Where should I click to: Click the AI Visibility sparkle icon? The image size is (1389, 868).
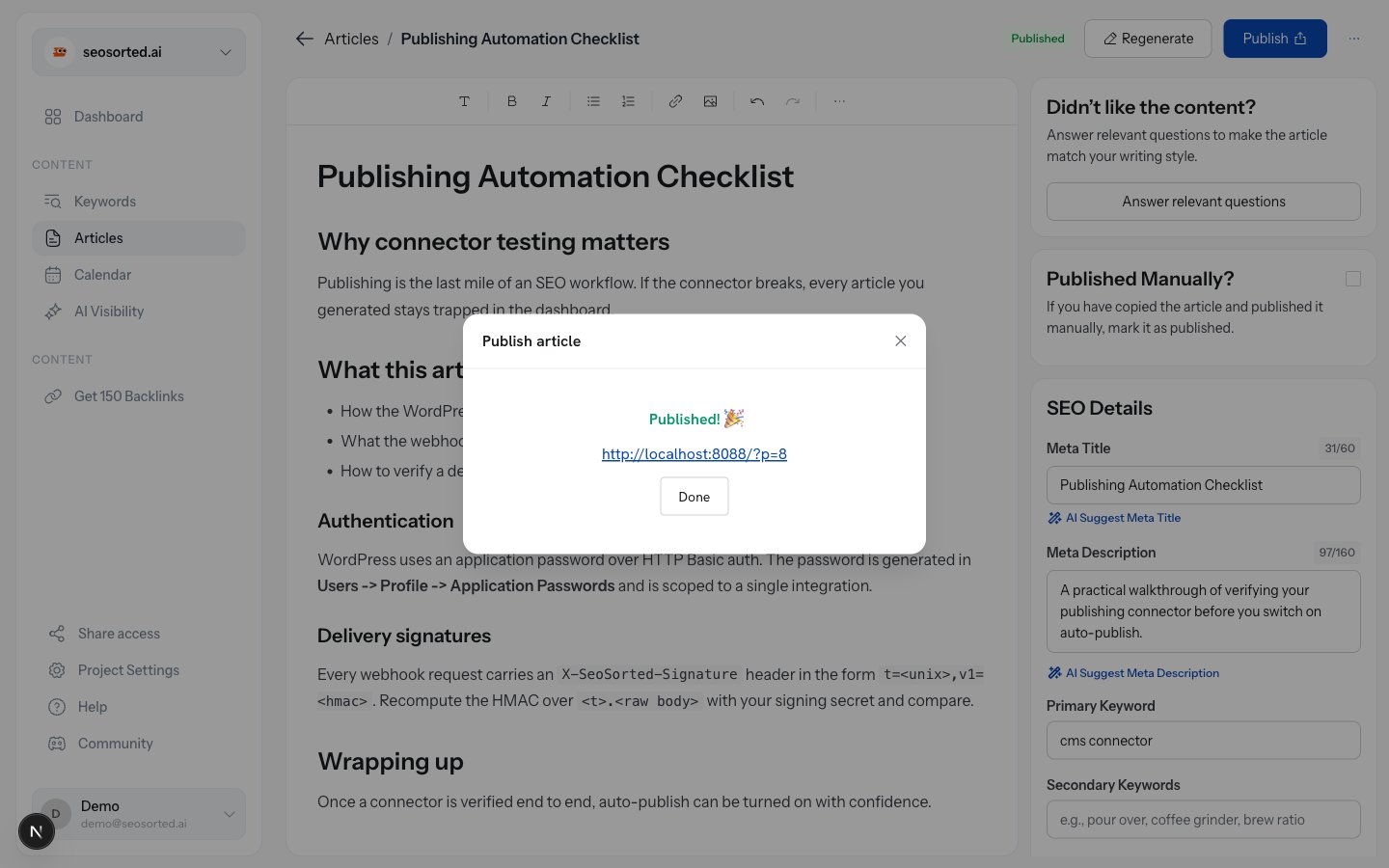(x=53, y=312)
